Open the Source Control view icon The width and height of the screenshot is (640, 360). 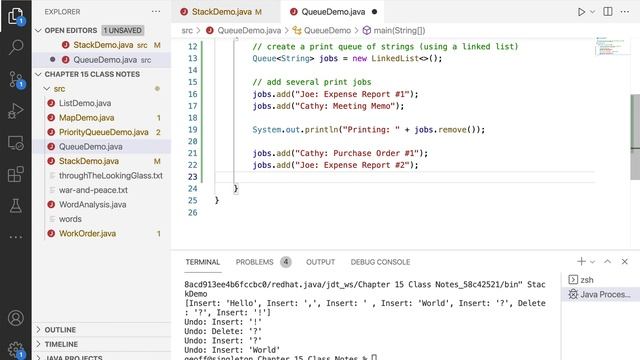(16, 79)
